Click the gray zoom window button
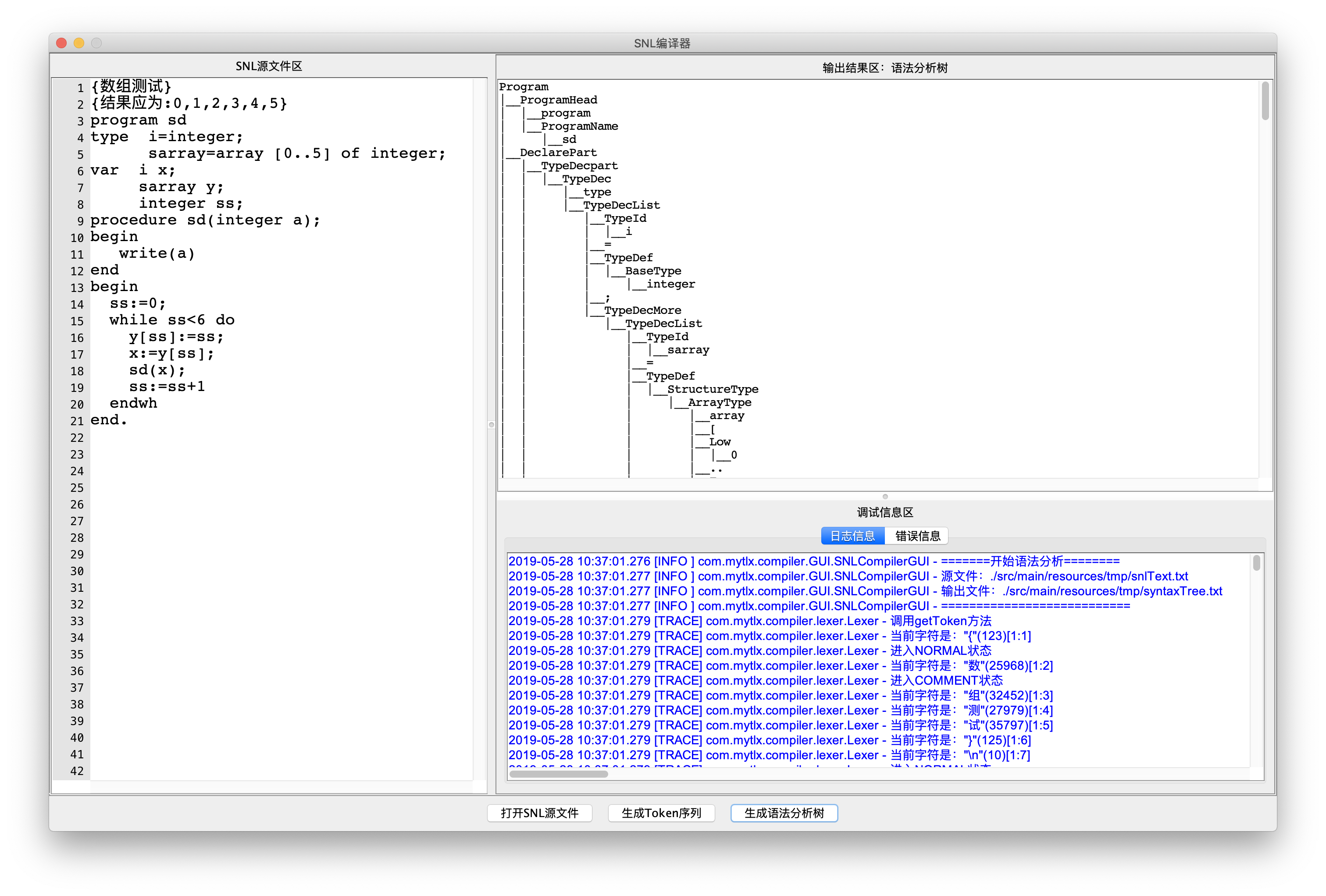1326x896 pixels. click(96, 43)
